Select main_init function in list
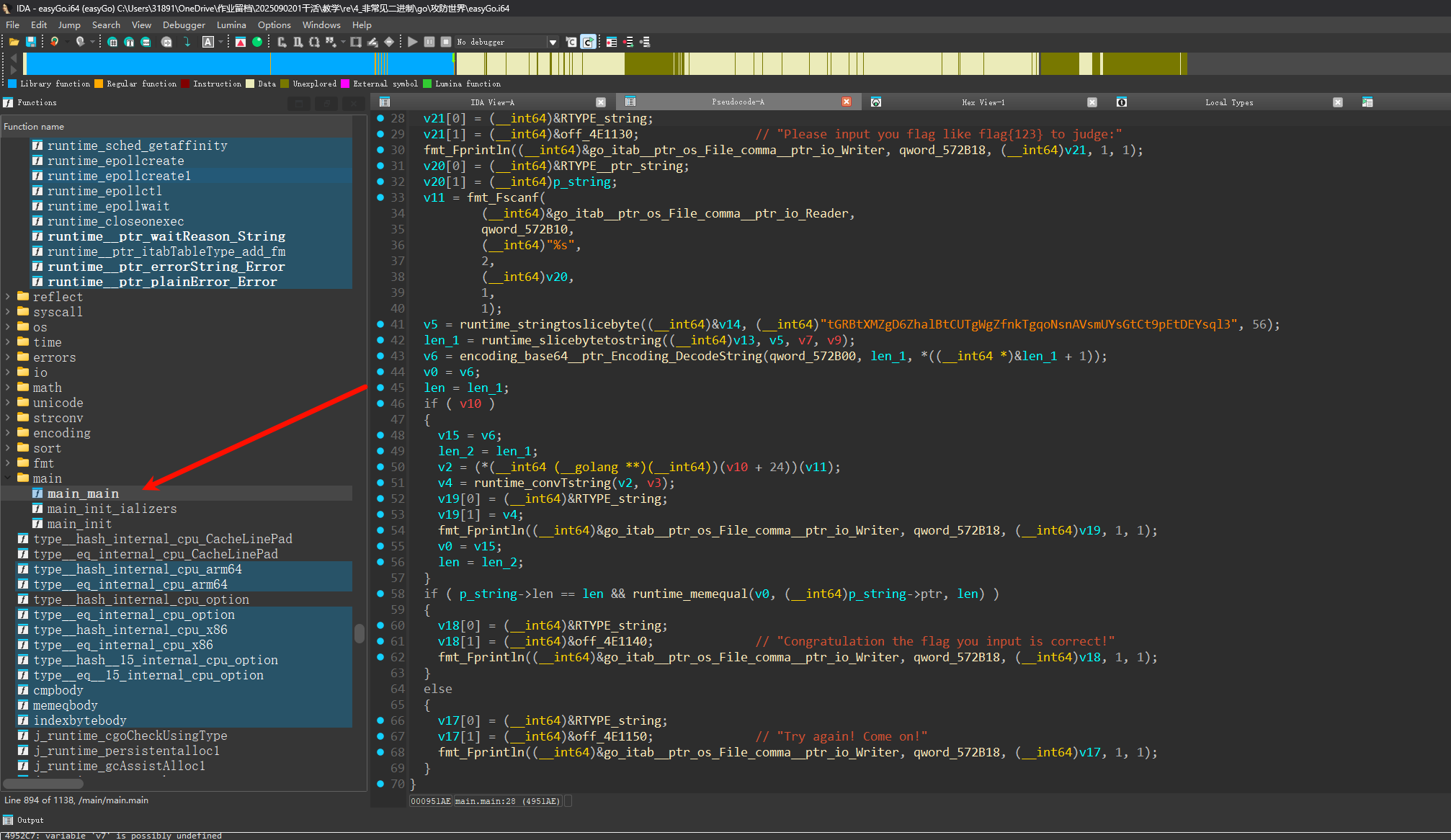This screenshot has width=1451, height=840. coord(79,524)
